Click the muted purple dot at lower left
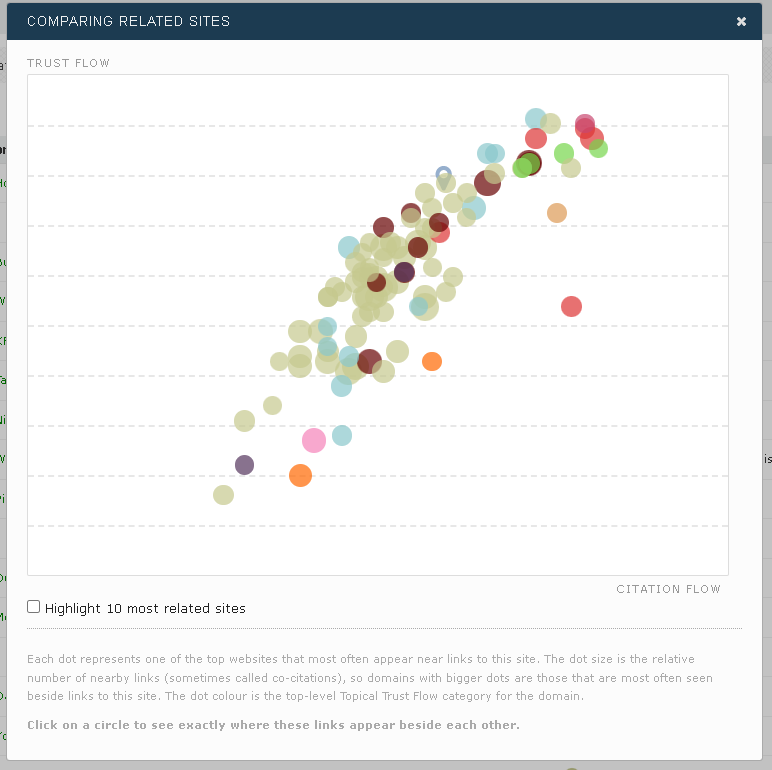 (244, 465)
